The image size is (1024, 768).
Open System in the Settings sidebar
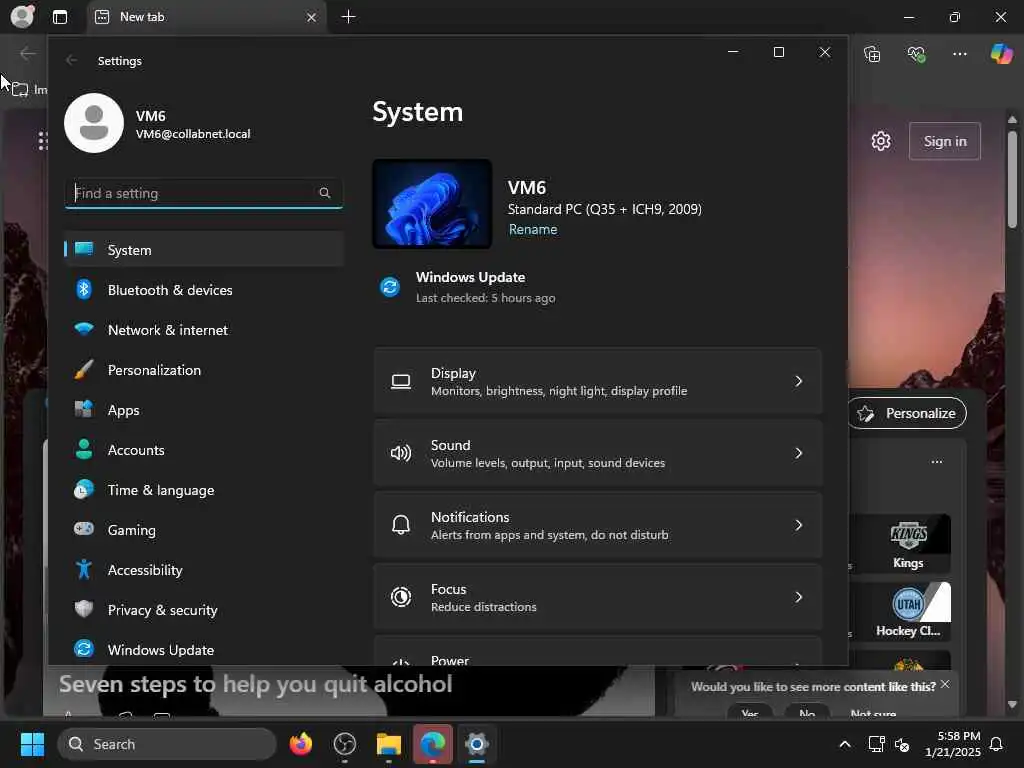point(204,249)
